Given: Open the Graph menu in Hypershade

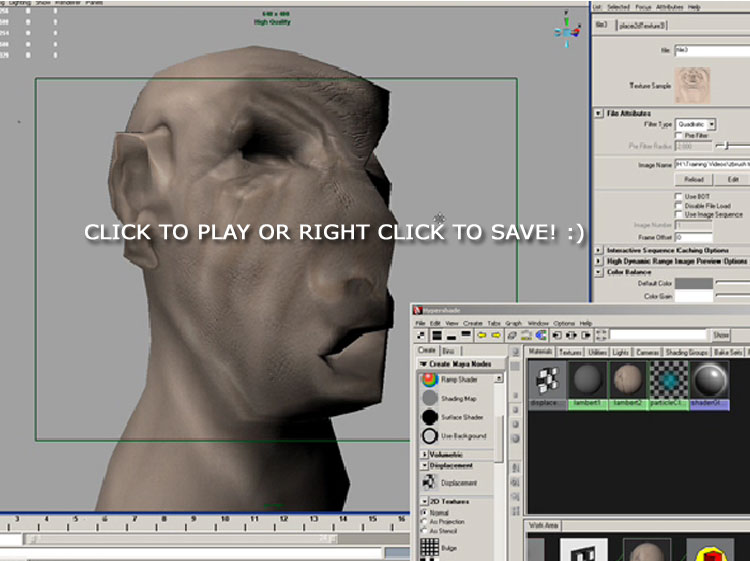Looking at the screenshot, I should (513, 323).
